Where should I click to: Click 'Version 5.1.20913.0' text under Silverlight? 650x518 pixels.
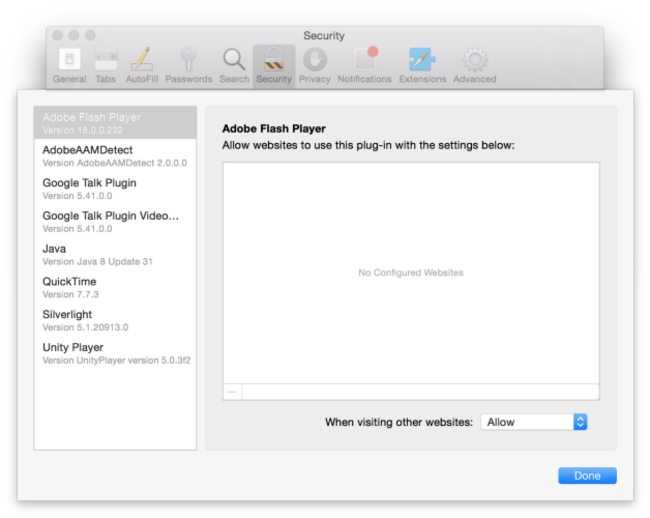(x=85, y=327)
